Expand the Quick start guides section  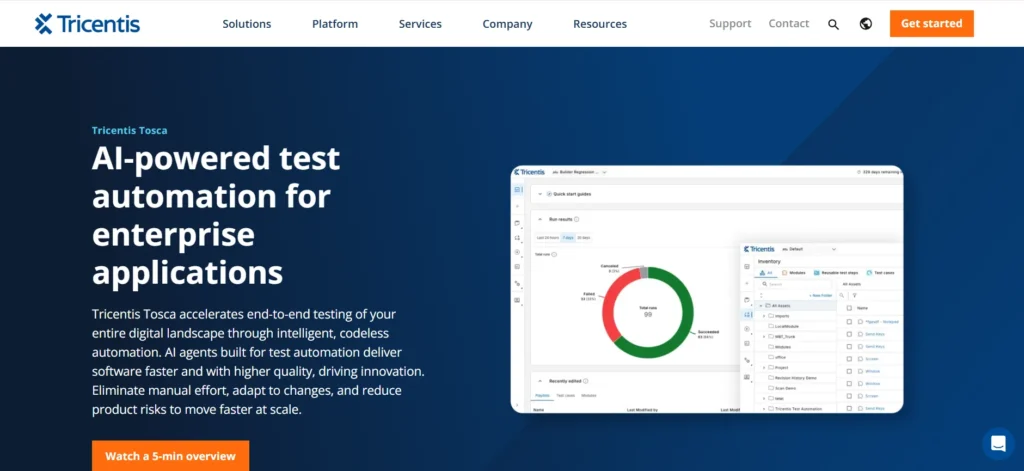[x=540, y=194]
